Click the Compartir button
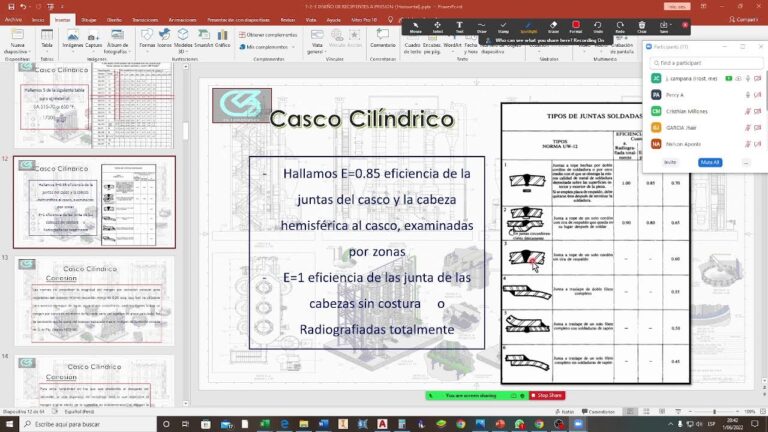 click(x=743, y=20)
